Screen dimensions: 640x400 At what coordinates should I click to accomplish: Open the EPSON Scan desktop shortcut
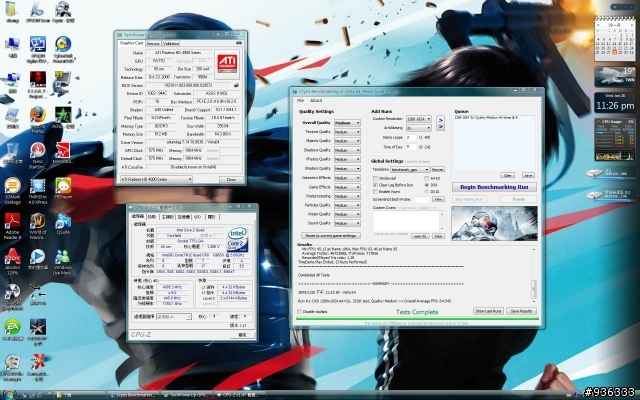[x=38, y=10]
